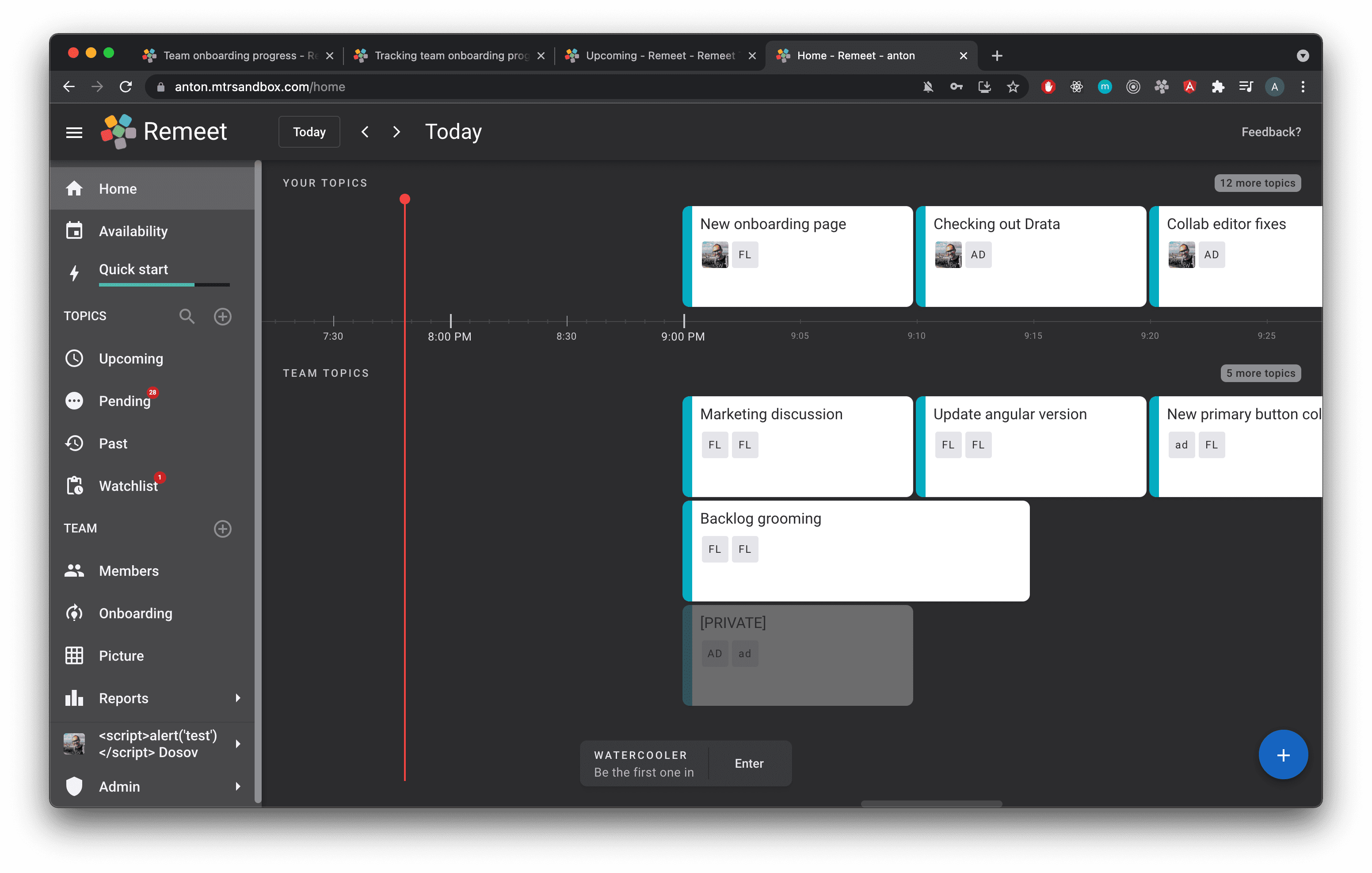Switch to Team onboarding progress tab
1372x873 pixels.
tap(238, 55)
